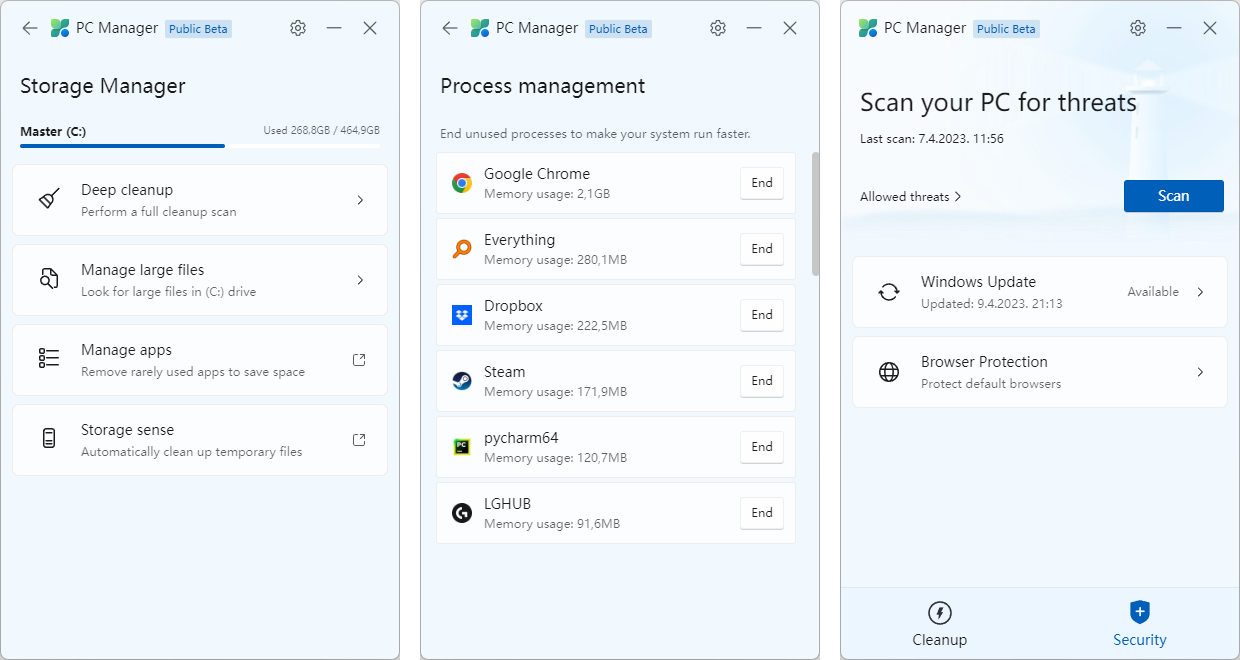End the pycharm64 process
This screenshot has width=1240, height=660.
point(762,447)
